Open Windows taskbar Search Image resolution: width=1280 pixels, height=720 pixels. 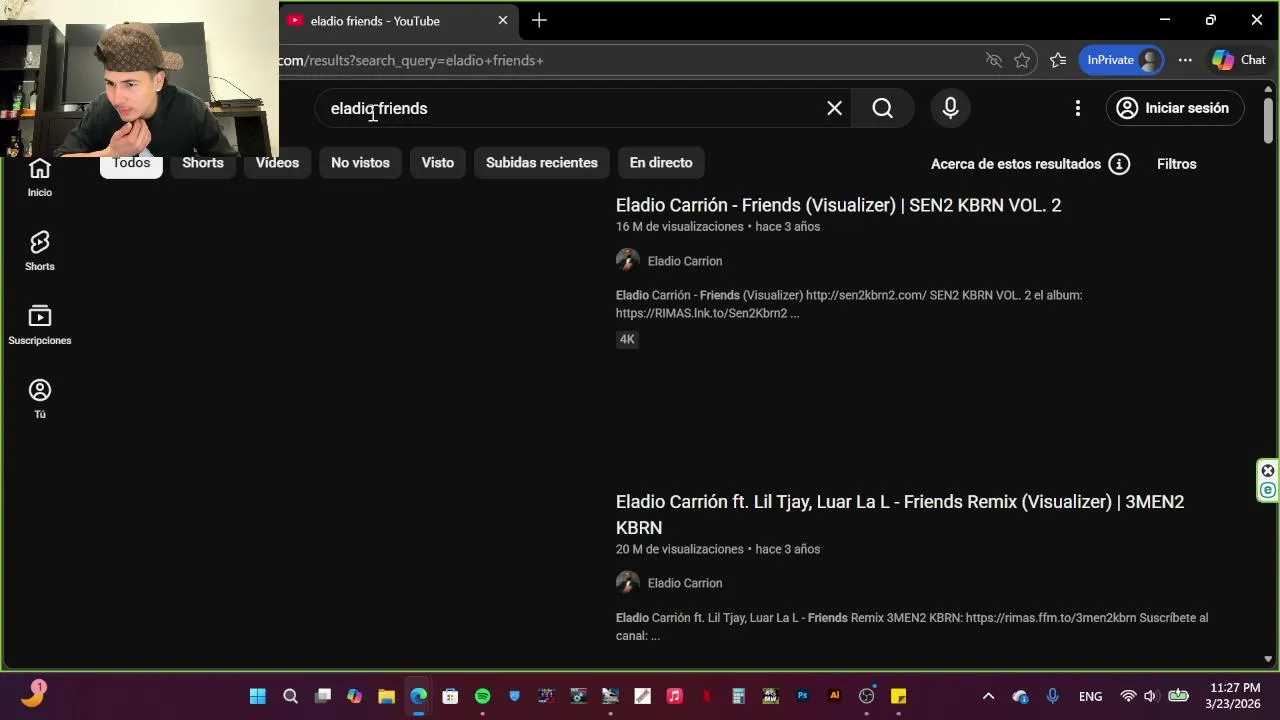(290, 696)
